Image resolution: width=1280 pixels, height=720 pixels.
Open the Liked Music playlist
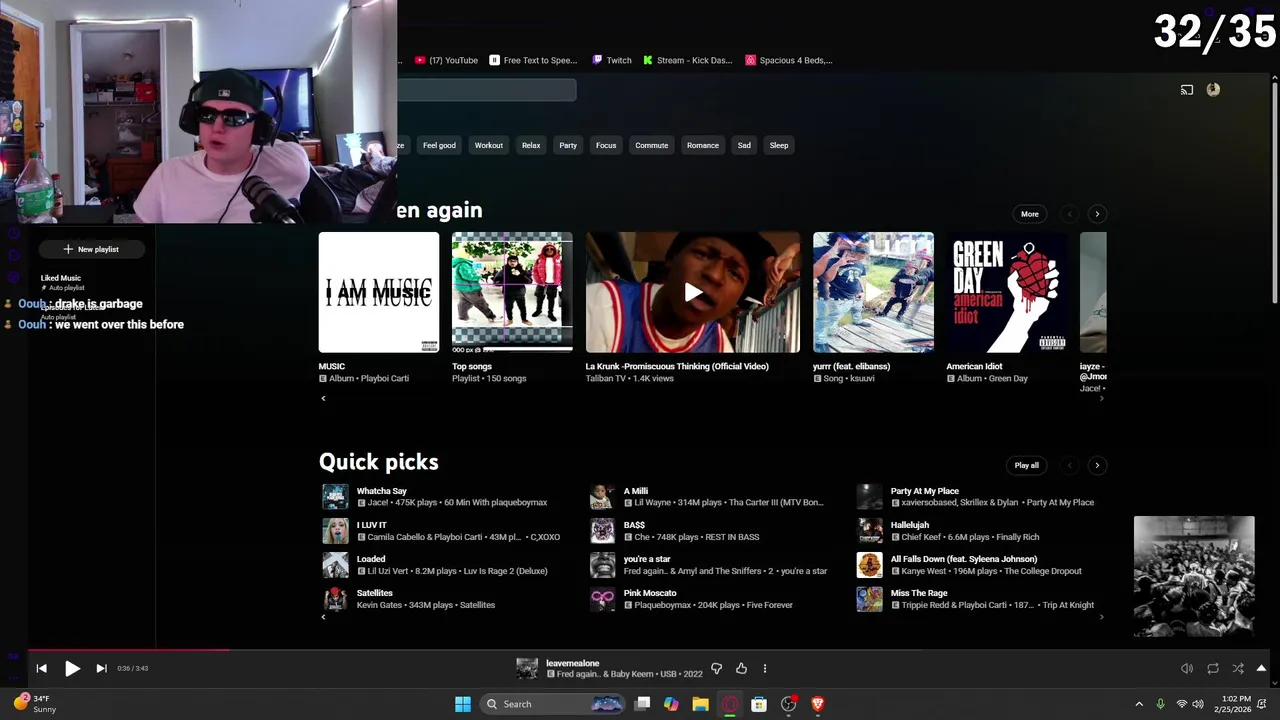pos(61,278)
